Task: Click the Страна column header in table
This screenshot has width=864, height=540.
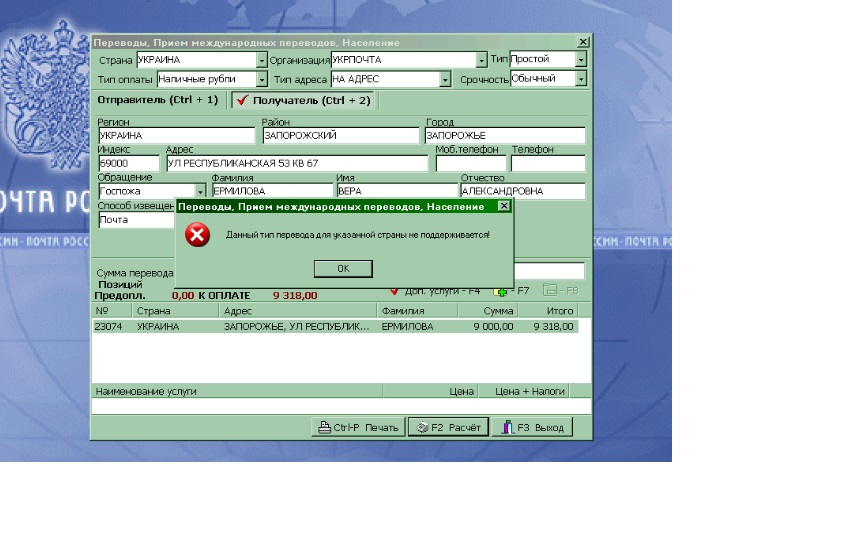Action: pyautogui.click(x=176, y=311)
